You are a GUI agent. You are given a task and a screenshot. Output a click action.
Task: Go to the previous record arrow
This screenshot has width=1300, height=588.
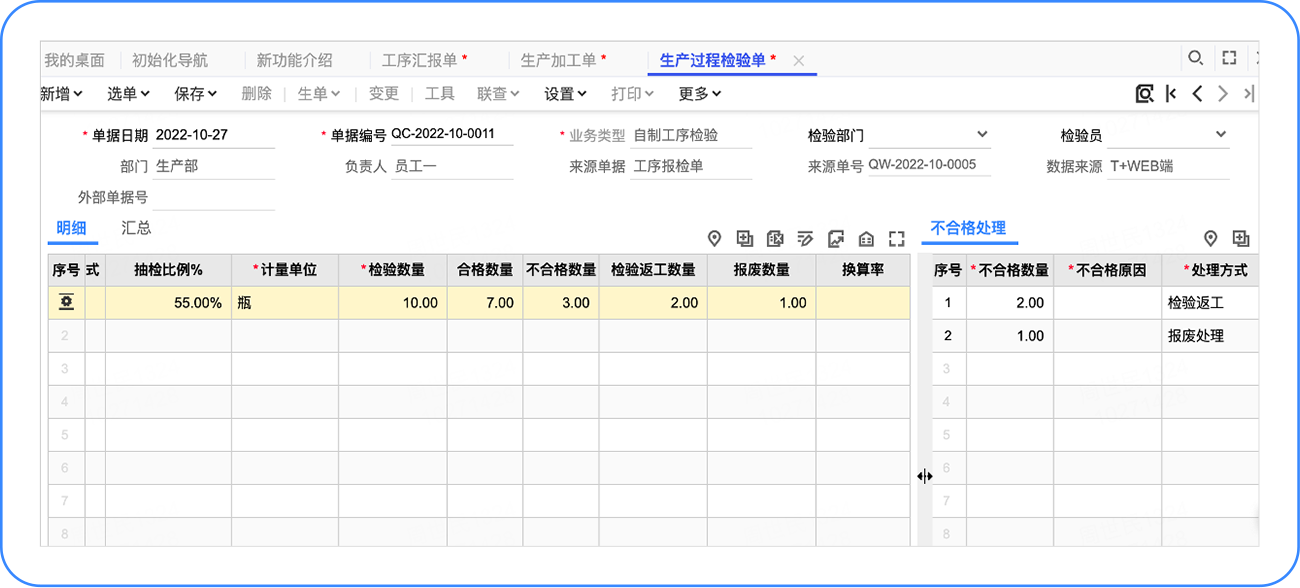(1197, 94)
